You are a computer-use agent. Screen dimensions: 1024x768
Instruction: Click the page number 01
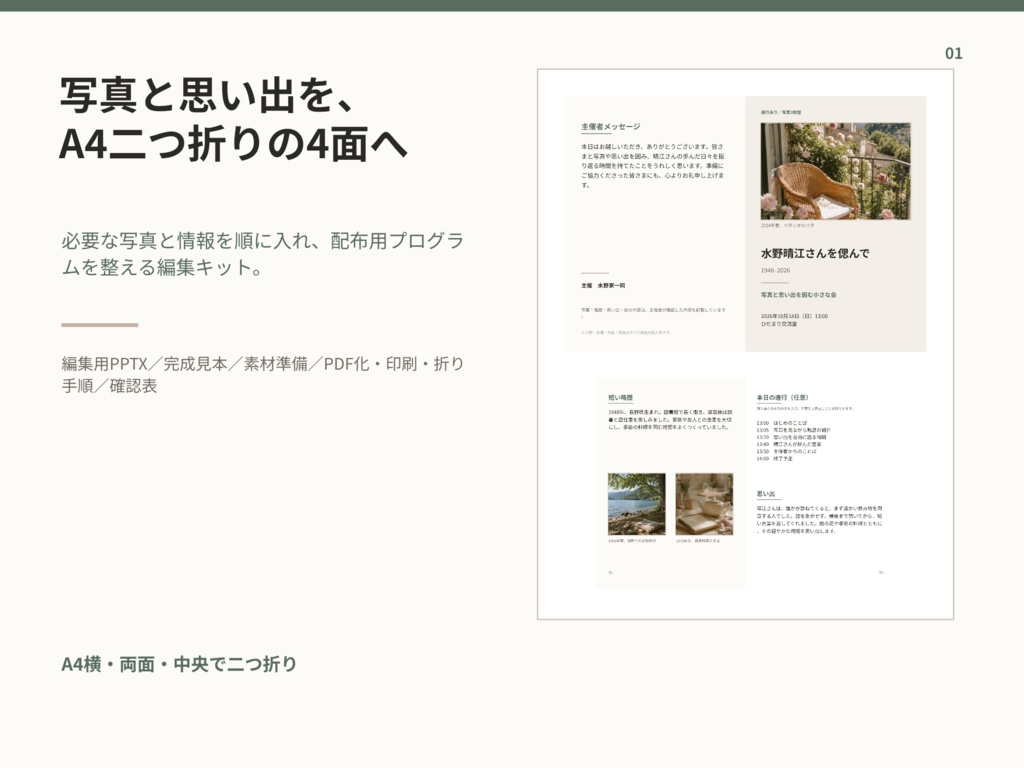953,54
